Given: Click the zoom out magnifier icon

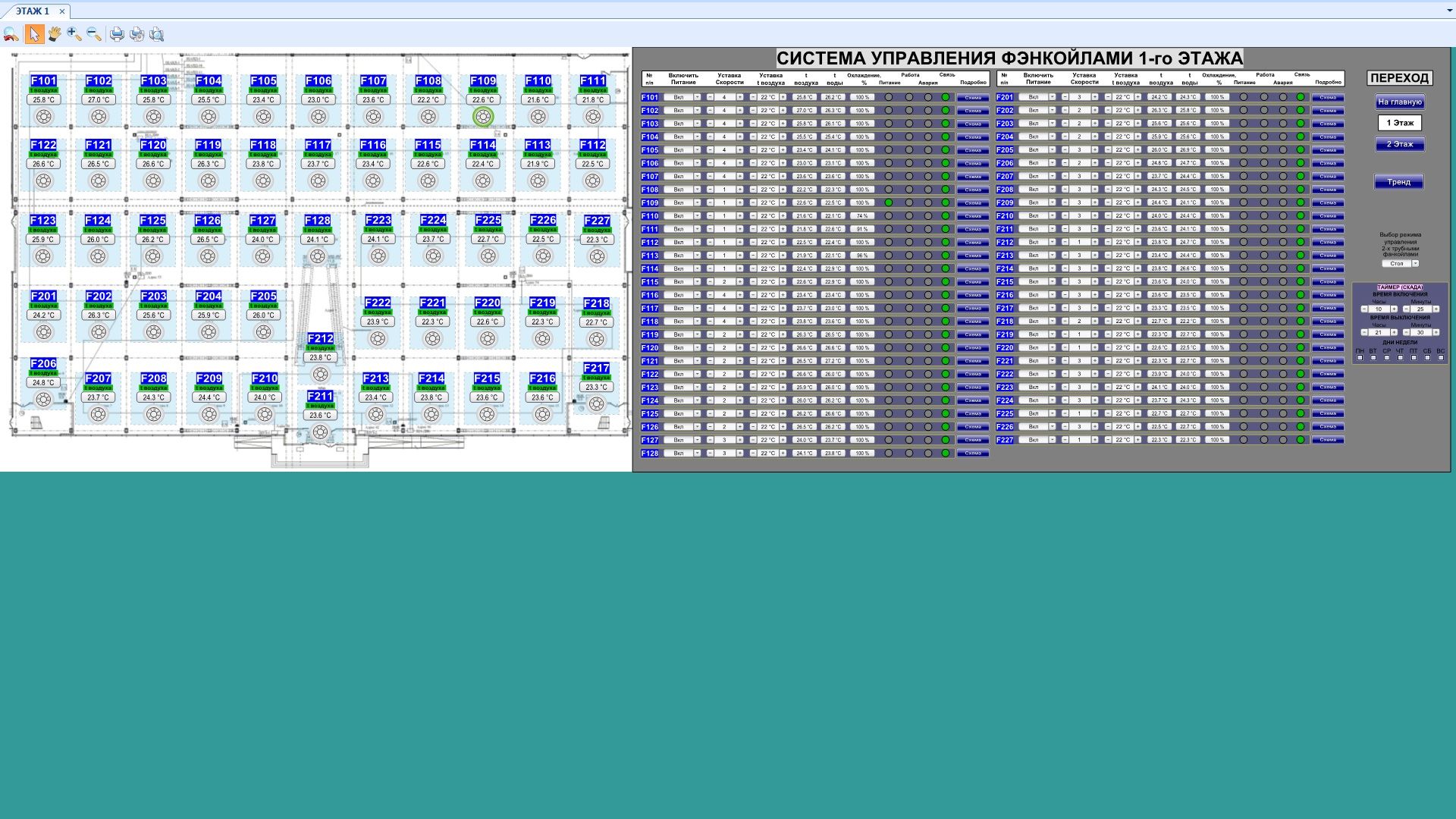Looking at the screenshot, I should 94,34.
